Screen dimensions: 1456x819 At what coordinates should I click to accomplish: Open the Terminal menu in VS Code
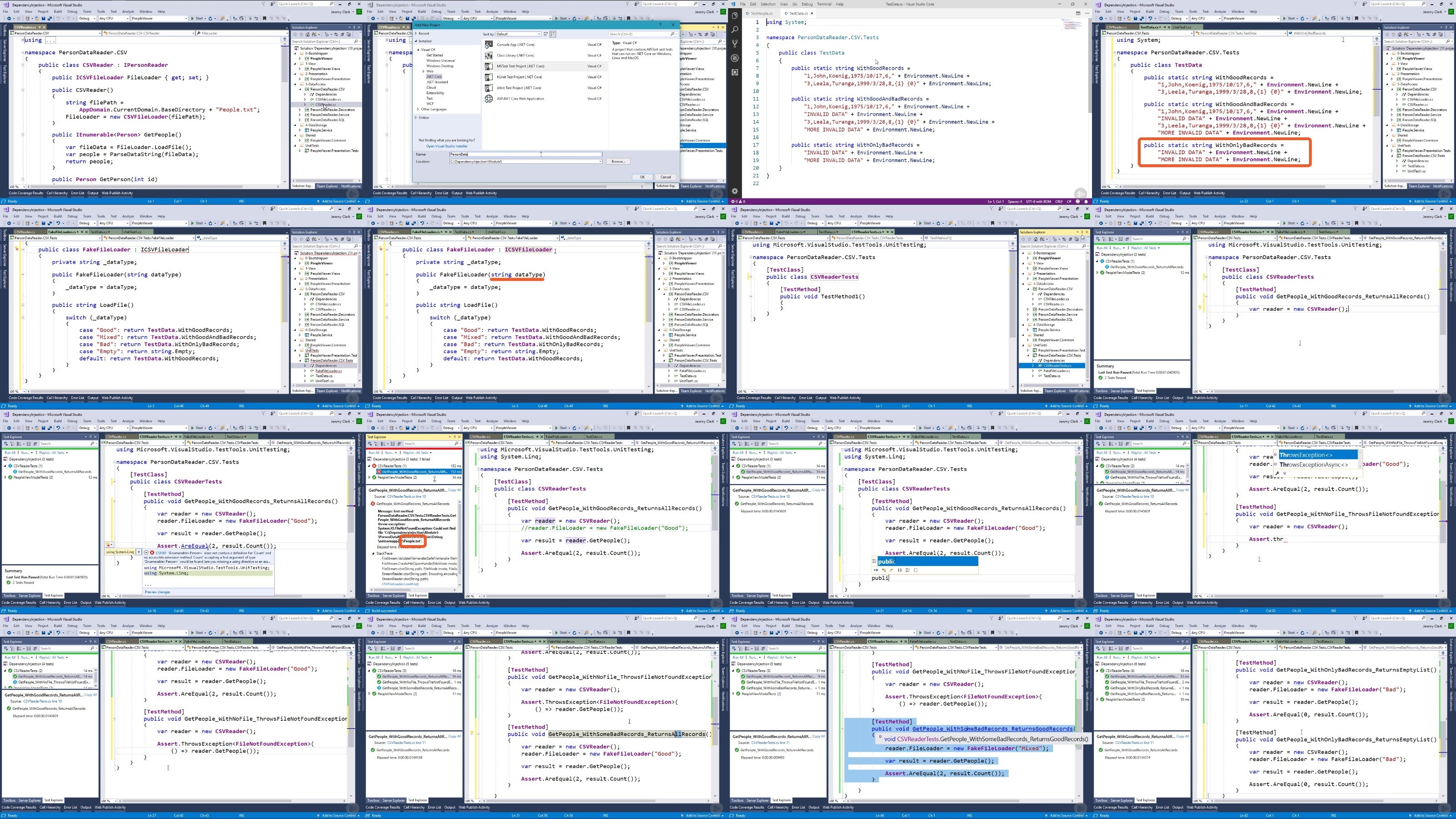(824, 4)
